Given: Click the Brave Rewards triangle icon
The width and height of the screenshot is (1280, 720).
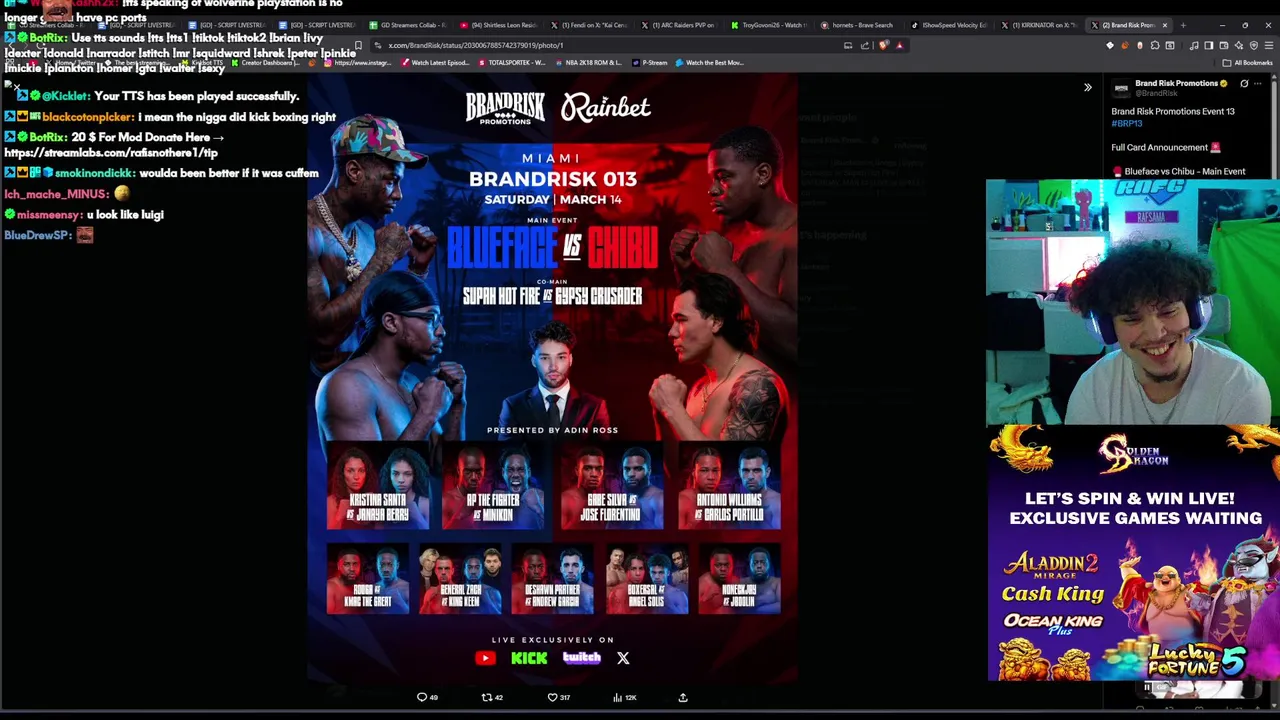Looking at the screenshot, I should 899,45.
